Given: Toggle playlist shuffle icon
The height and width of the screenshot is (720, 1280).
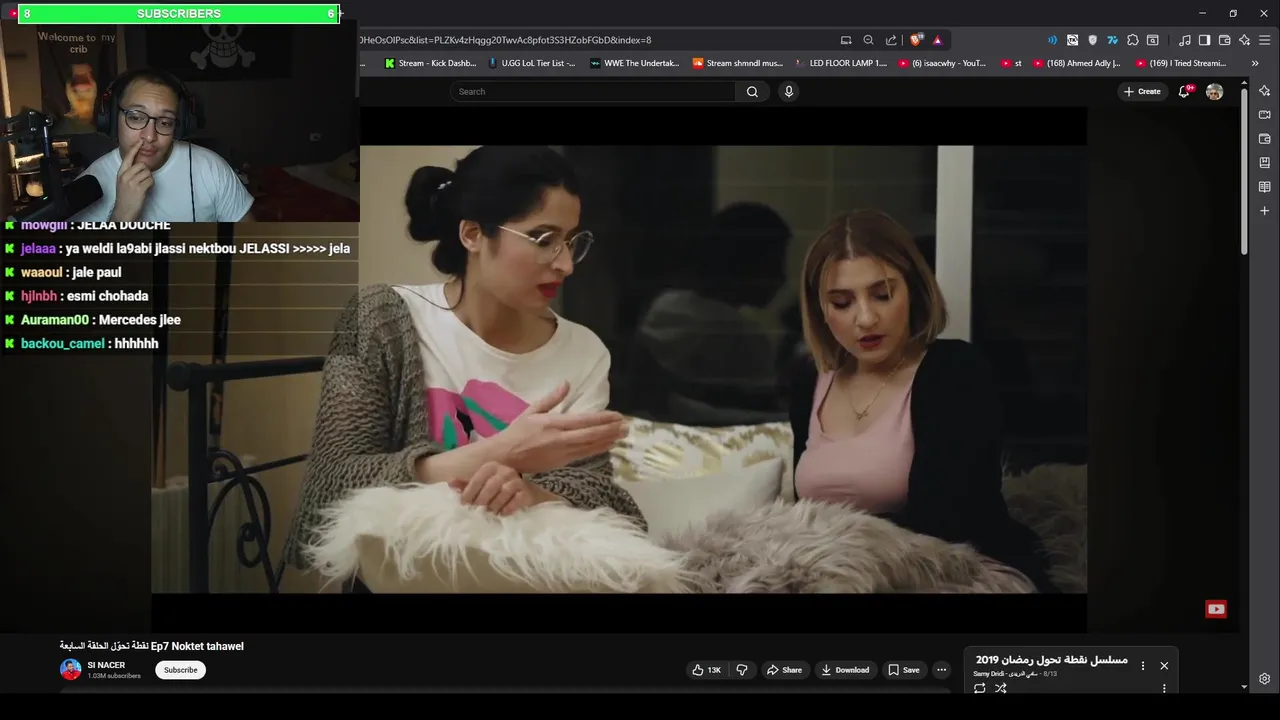Looking at the screenshot, I should (1001, 688).
